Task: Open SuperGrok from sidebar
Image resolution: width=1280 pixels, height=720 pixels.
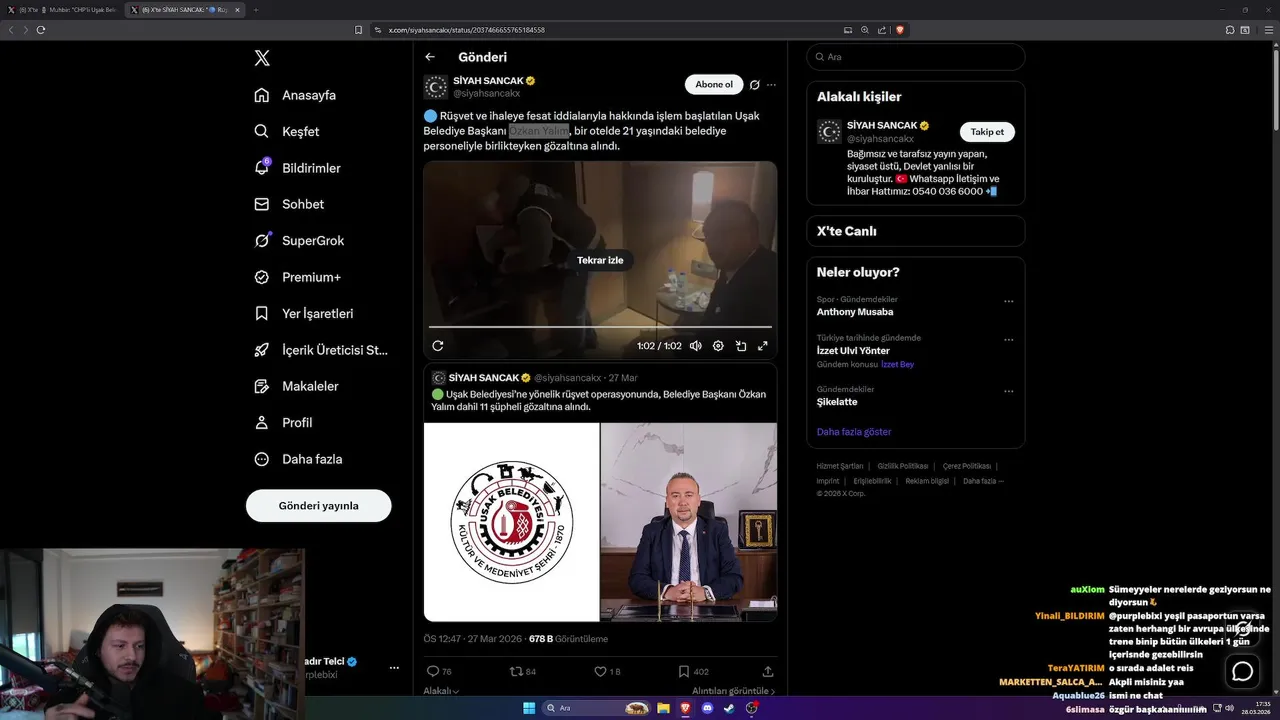Action: (299, 240)
